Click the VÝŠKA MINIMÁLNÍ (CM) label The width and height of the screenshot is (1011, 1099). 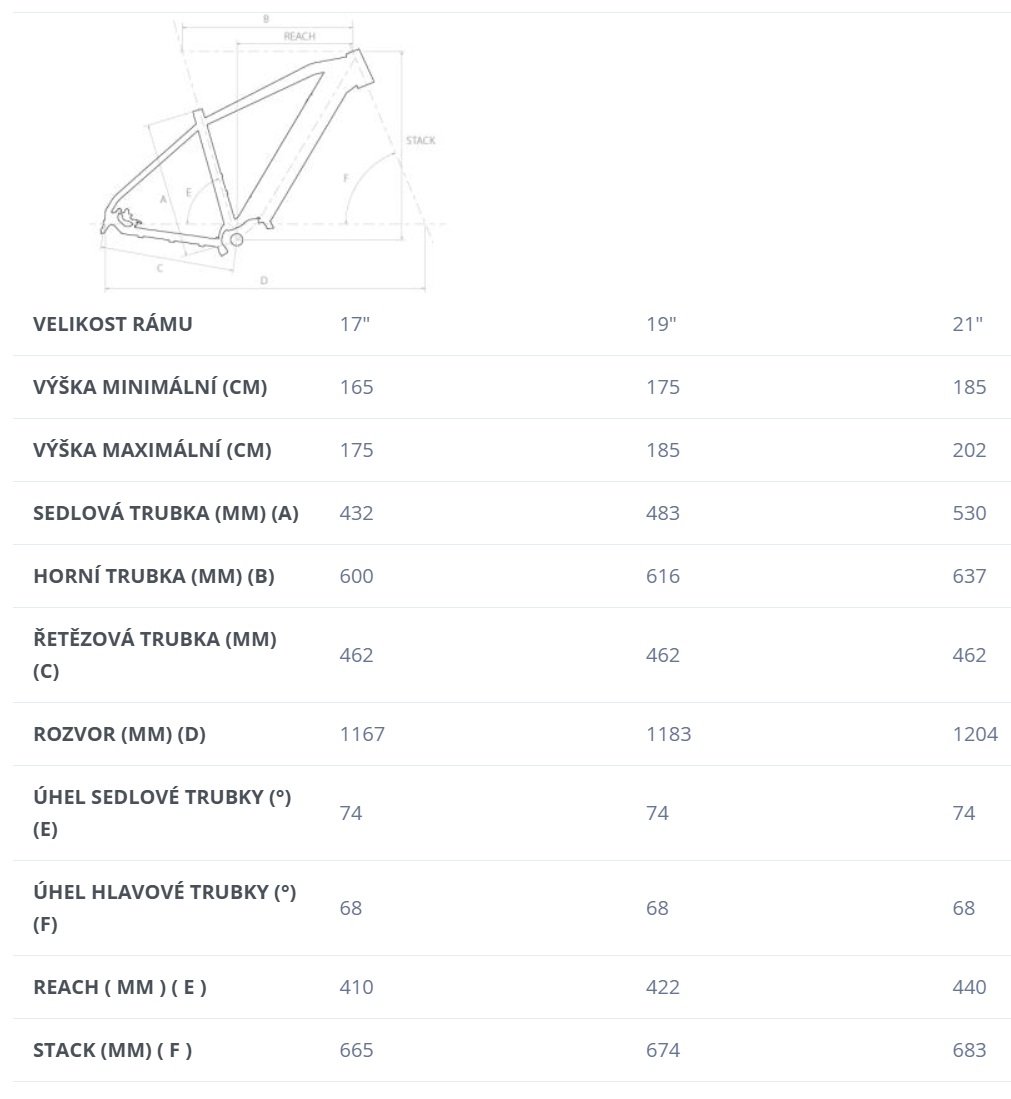tap(150, 387)
